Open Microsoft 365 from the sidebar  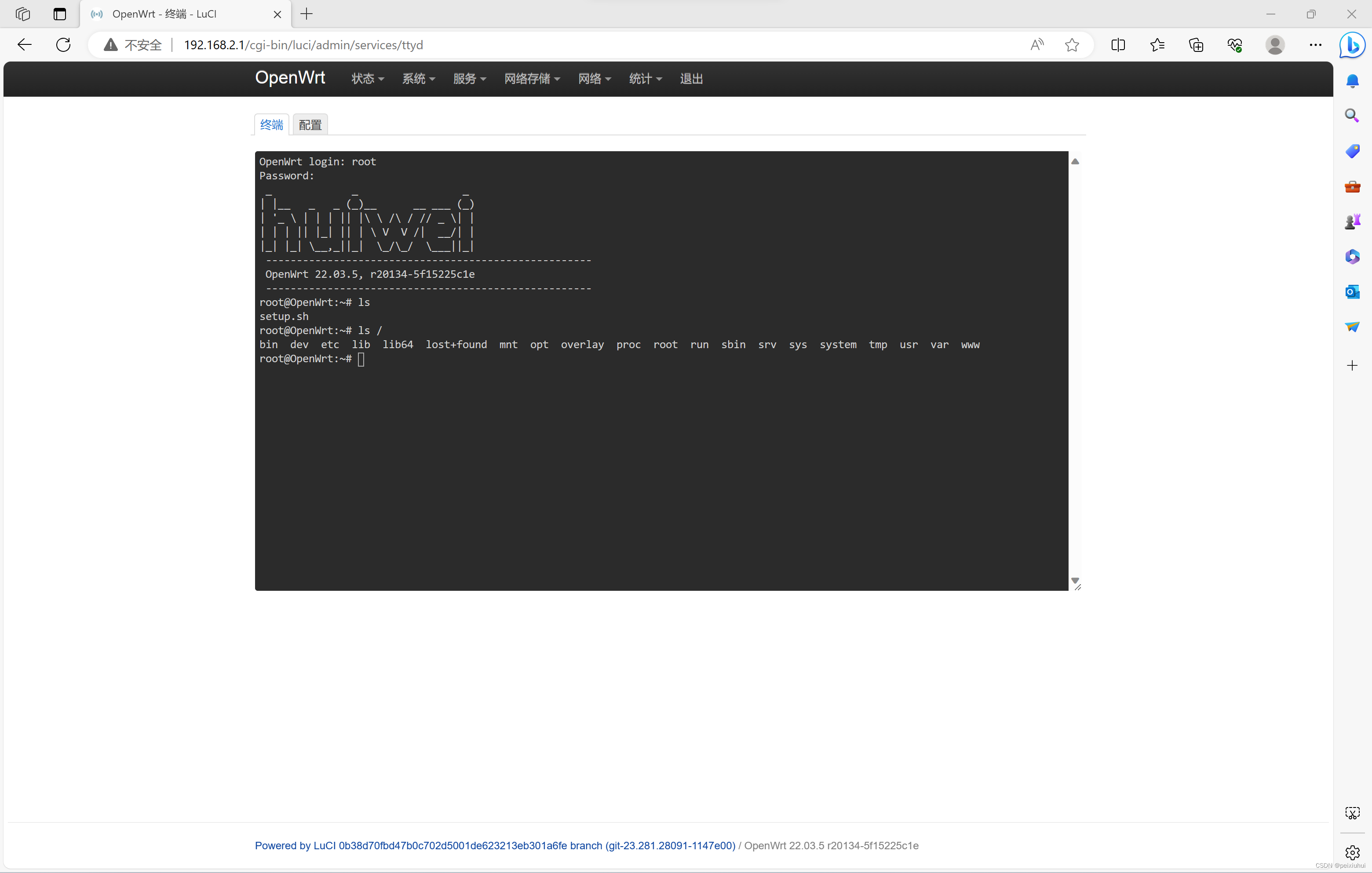pos(1352,256)
